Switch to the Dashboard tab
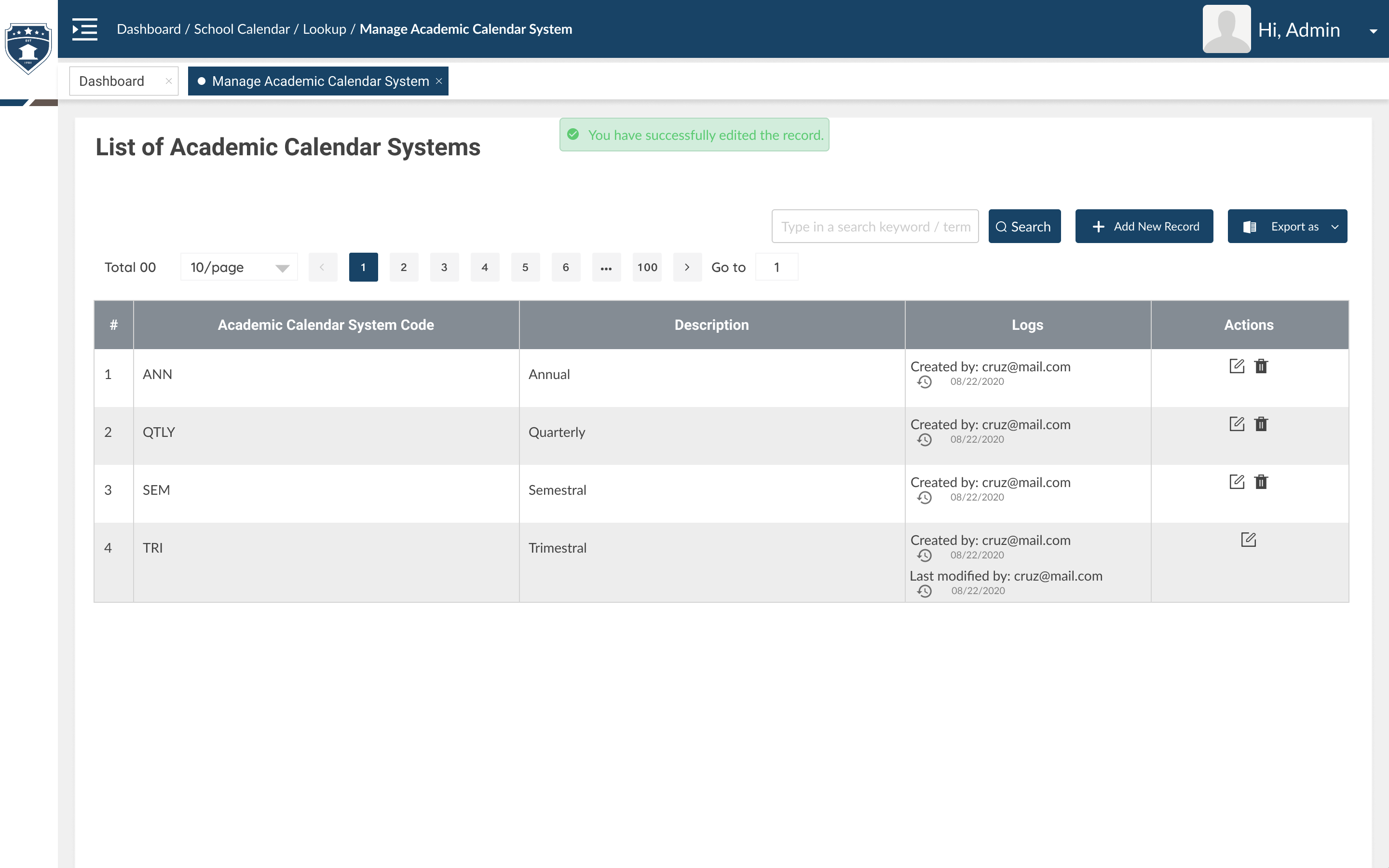 click(x=111, y=81)
